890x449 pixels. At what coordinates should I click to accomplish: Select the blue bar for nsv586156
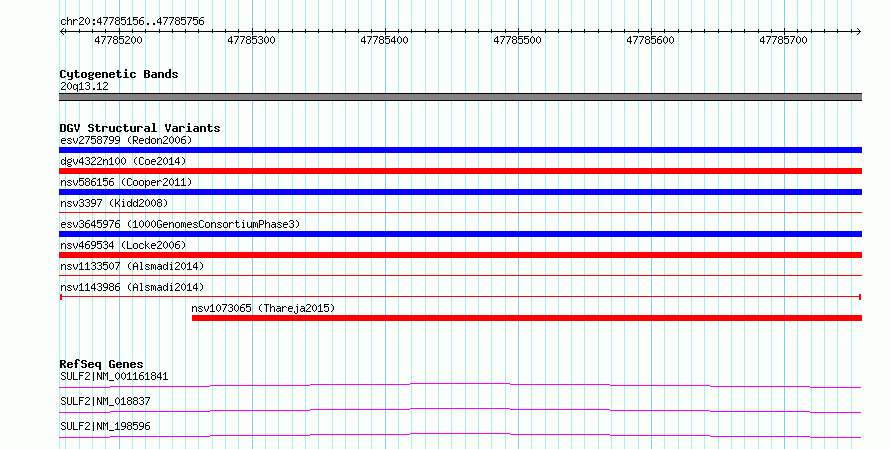tap(460, 192)
